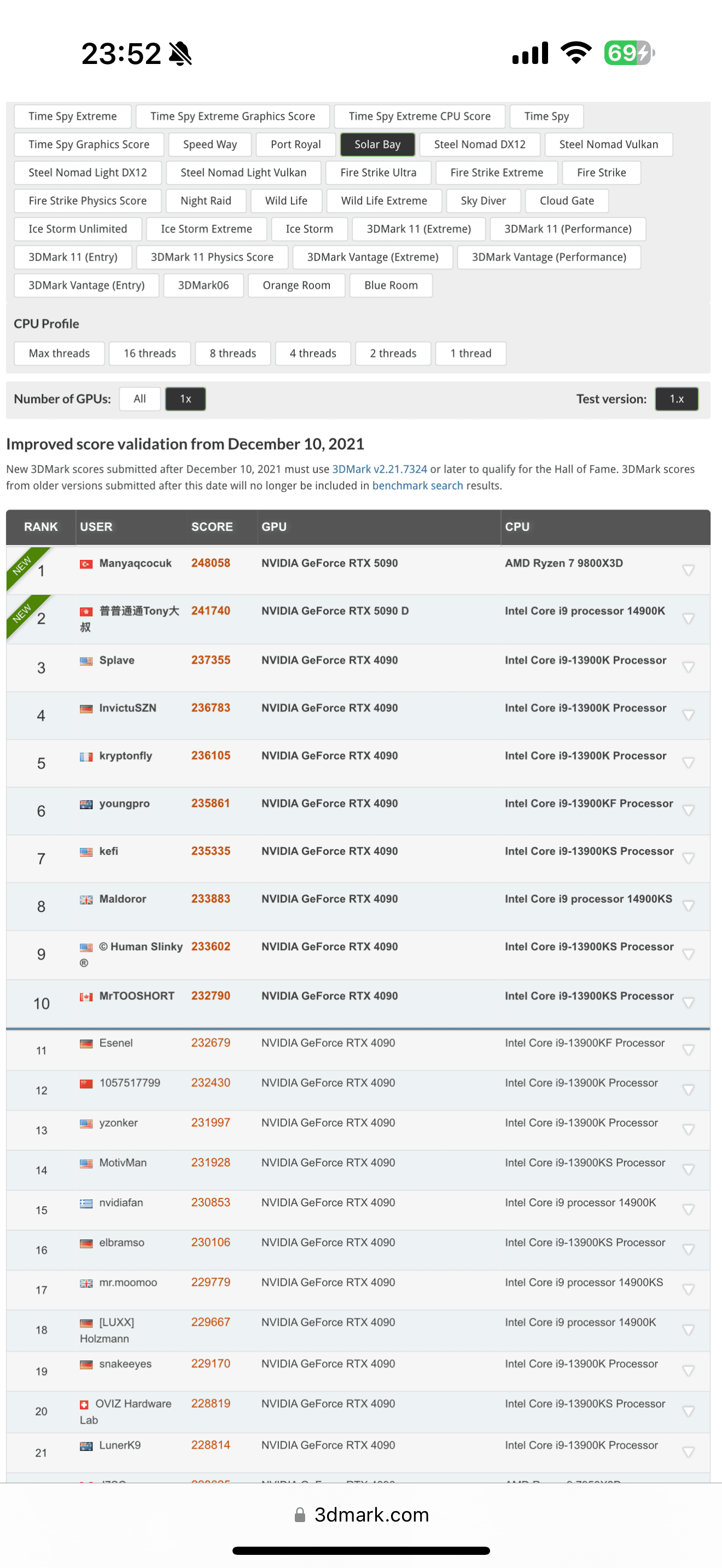Select the 1x GPU count filter
Viewport: 722px width, 1568px height.
pyautogui.click(x=185, y=399)
